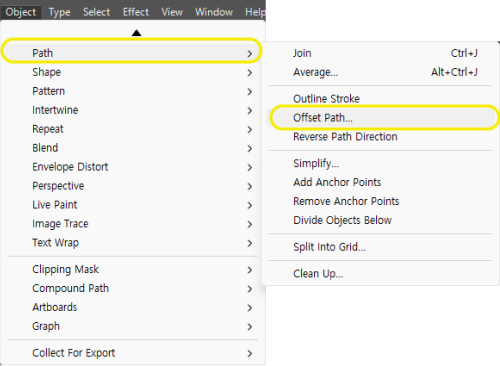The image size is (500, 366).
Task: Choose Average... from Path submenu
Action: [380, 72]
